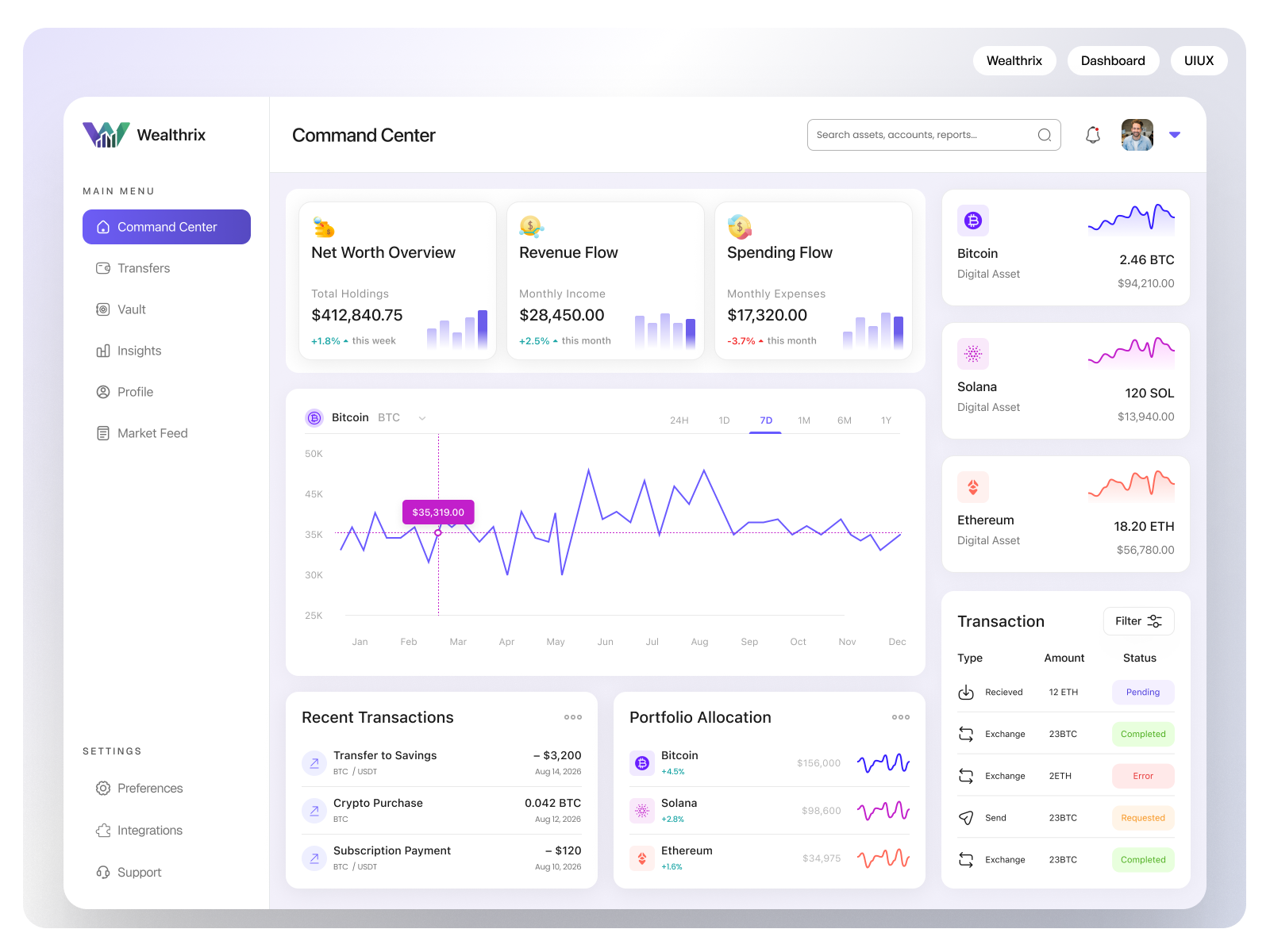Click the Bitcoin icon above the price chart
Image resolution: width=1270 pixels, height=952 pixels.
coord(314,417)
